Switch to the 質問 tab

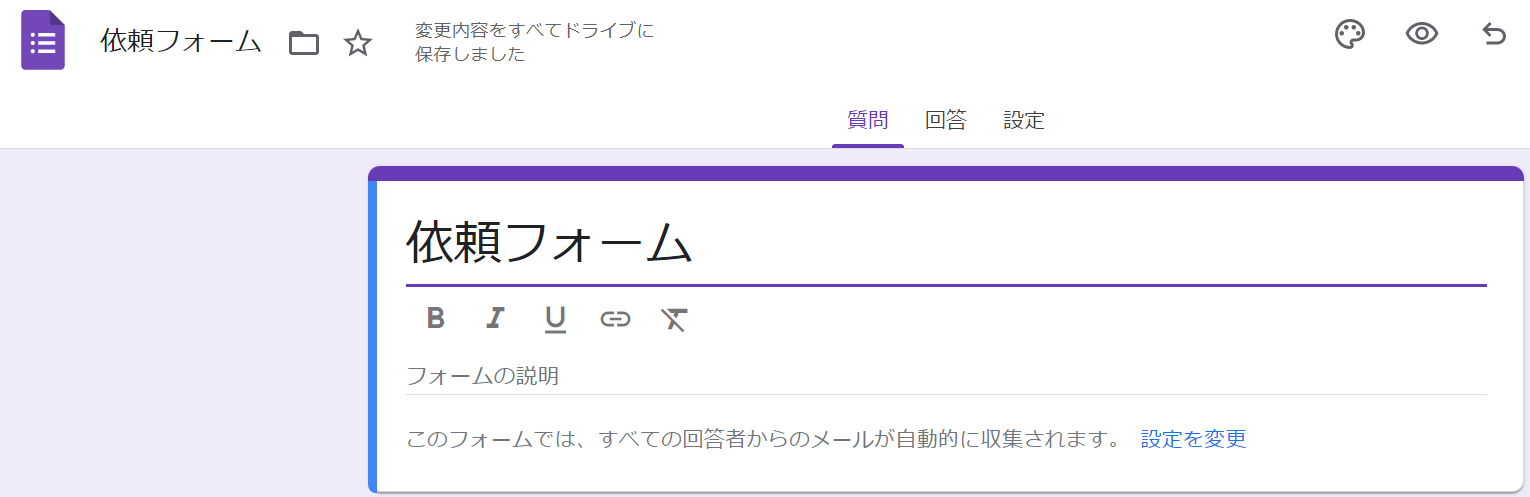tap(868, 121)
